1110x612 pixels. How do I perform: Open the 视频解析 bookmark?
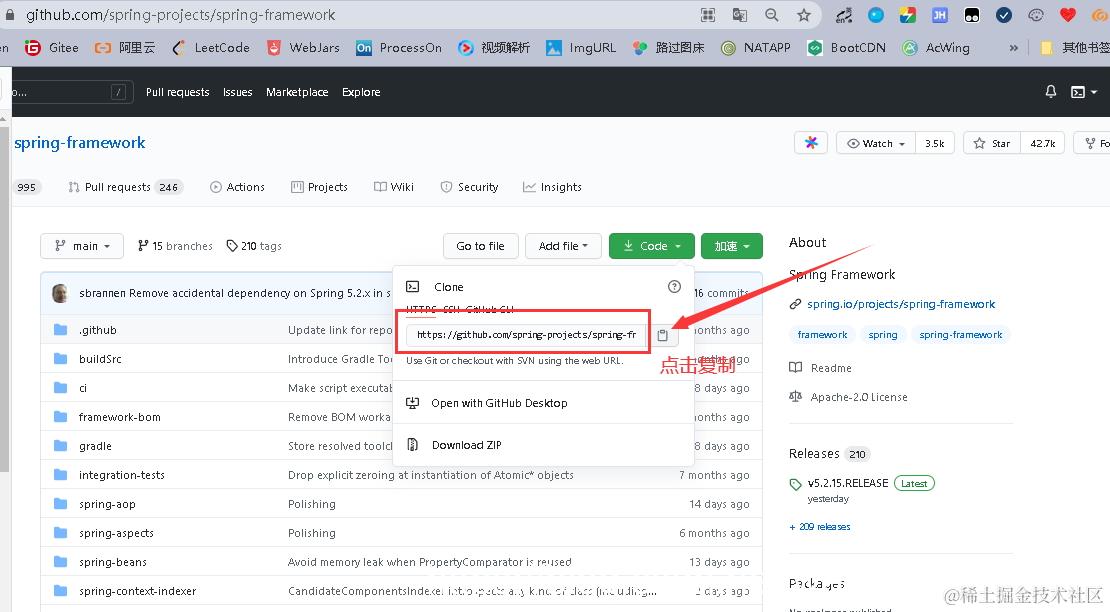[x=493, y=47]
